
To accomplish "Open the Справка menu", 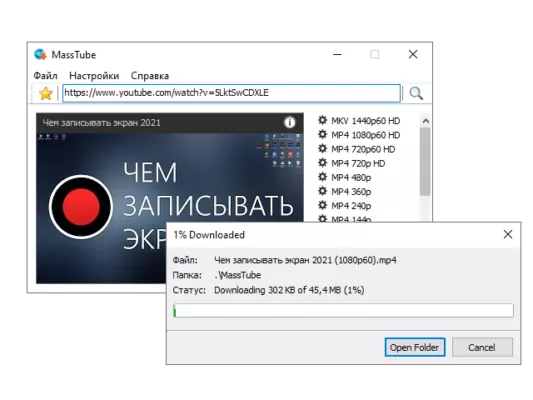I will point(150,75).
